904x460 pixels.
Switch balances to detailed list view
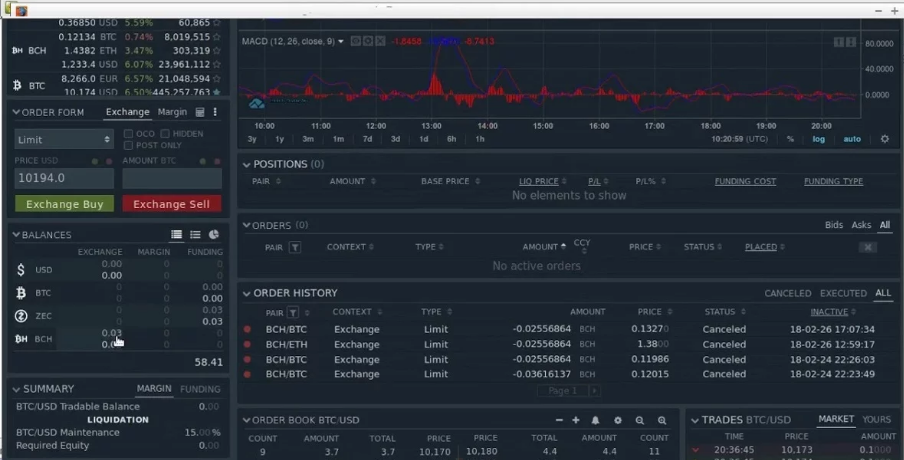click(176, 234)
